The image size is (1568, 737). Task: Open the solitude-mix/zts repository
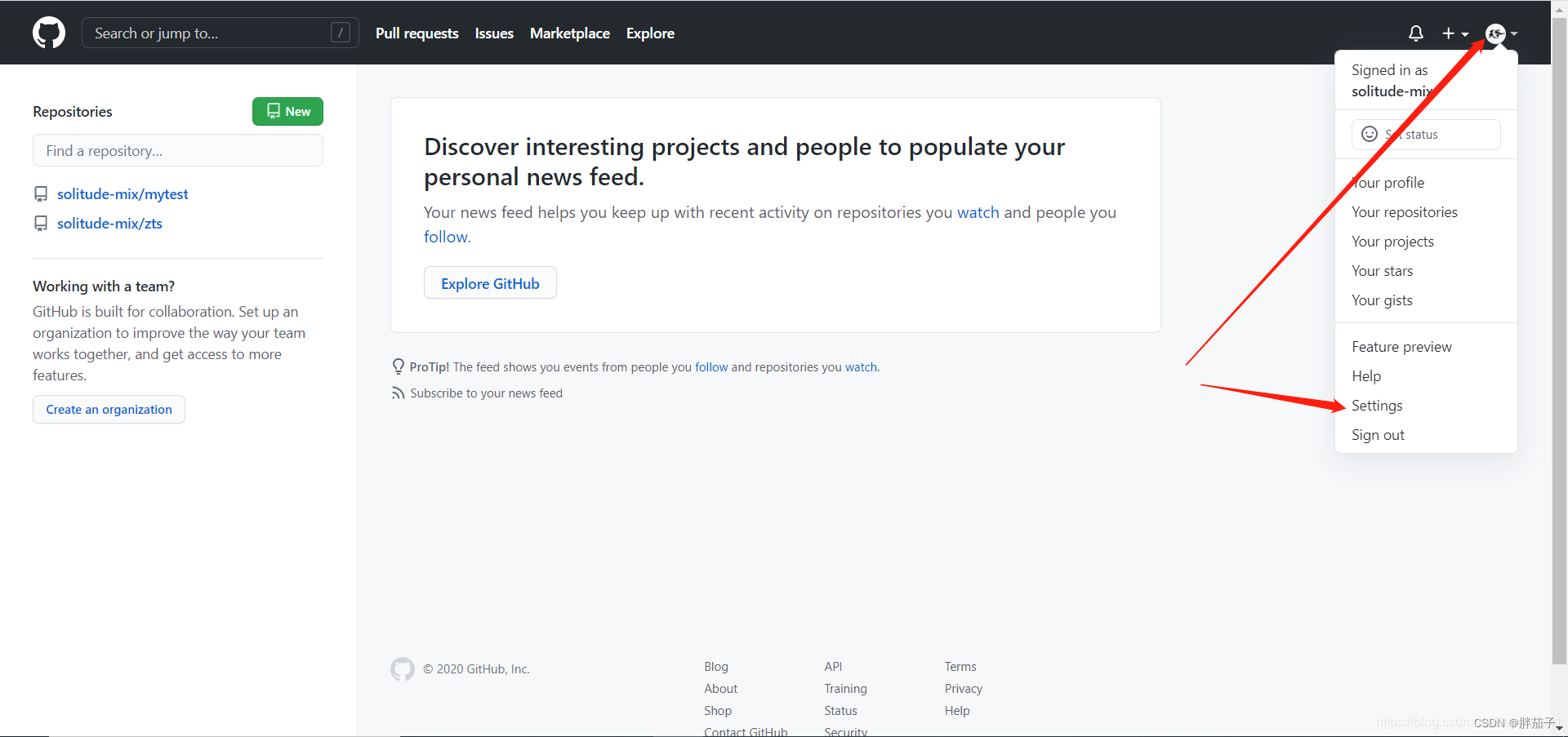[x=109, y=224]
